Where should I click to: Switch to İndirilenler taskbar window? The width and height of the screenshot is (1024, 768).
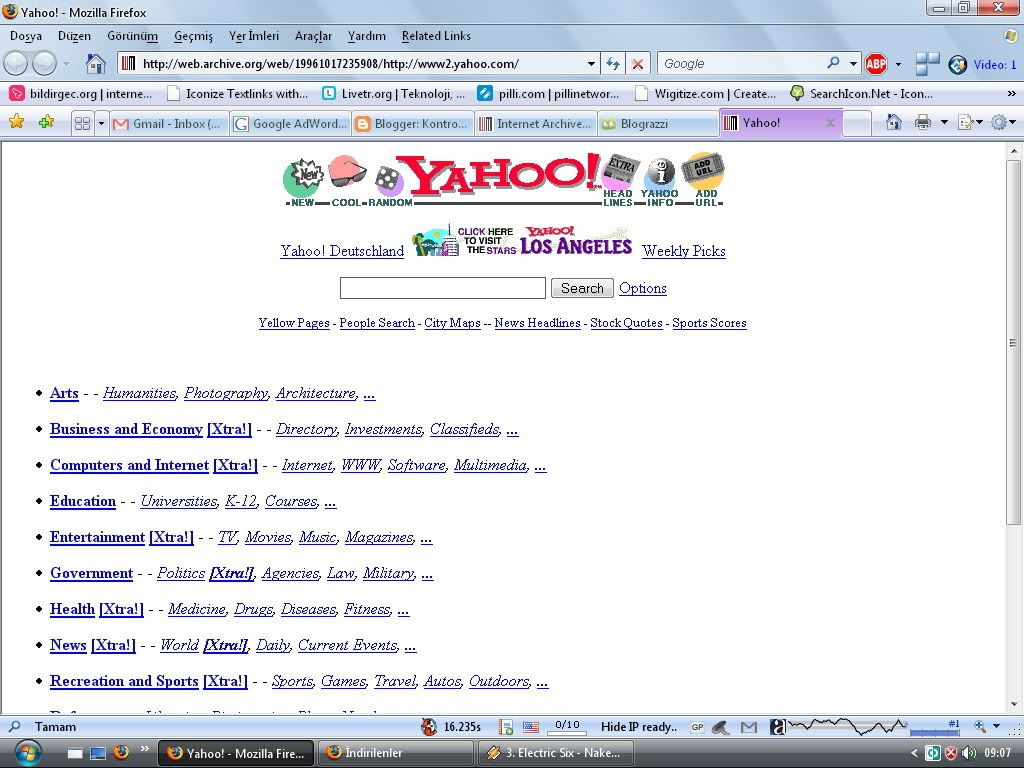pyautogui.click(x=396, y=753)
